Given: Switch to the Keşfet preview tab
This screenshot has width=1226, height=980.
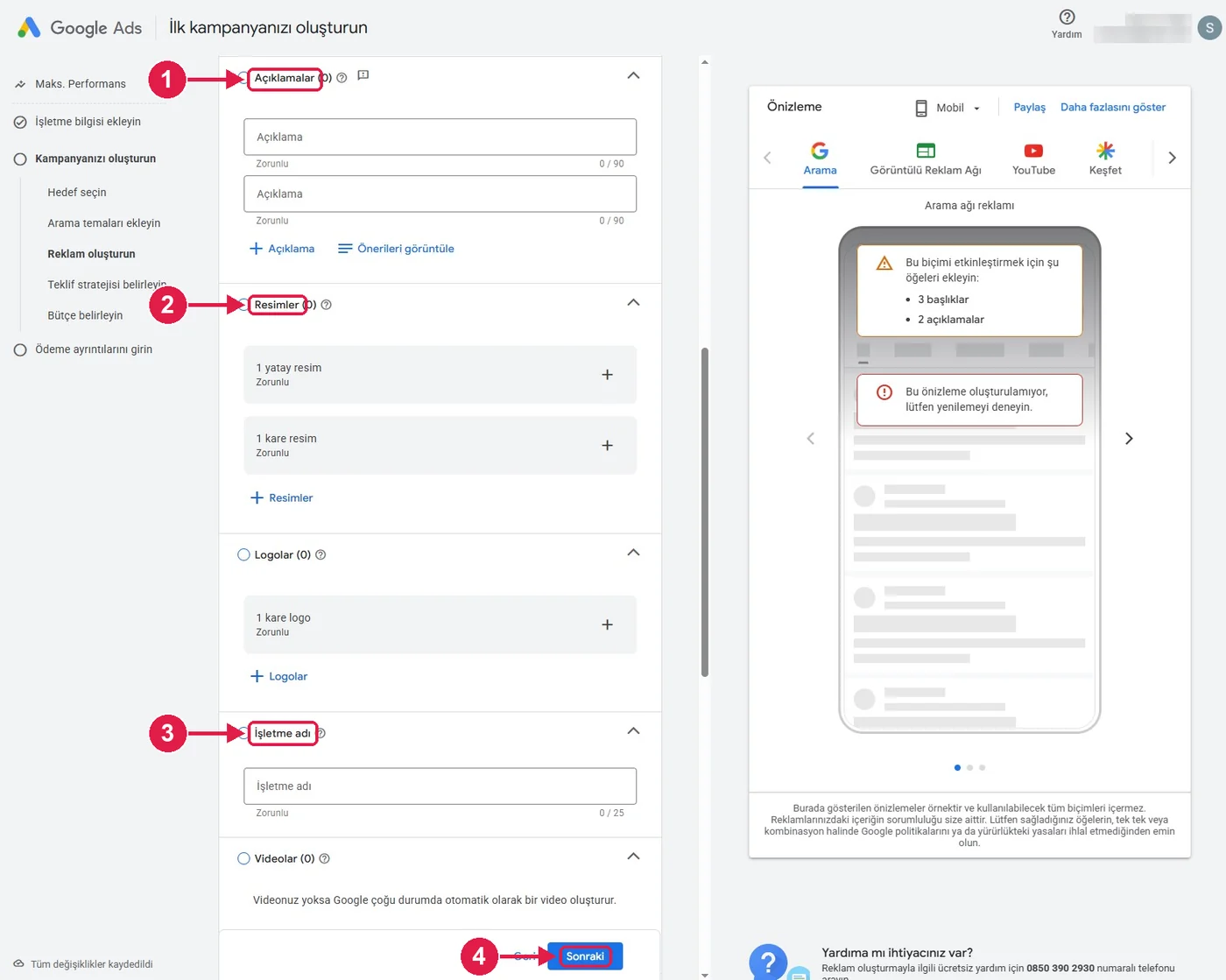Looking at the screenshot, I should (x=1105, y=159).
